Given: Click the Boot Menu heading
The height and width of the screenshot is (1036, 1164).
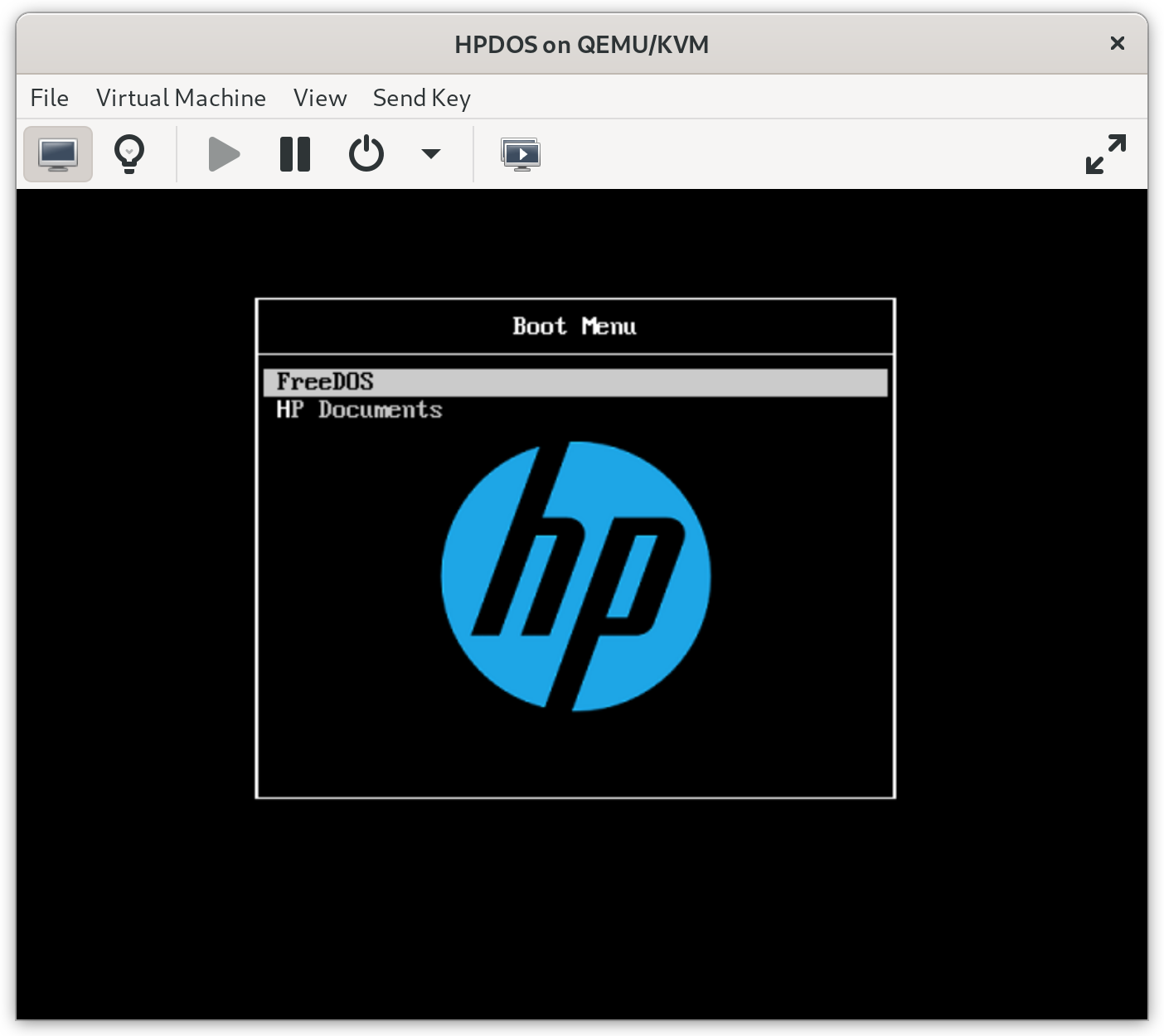Looking at the screenshot, I should (x=575, y=326).
